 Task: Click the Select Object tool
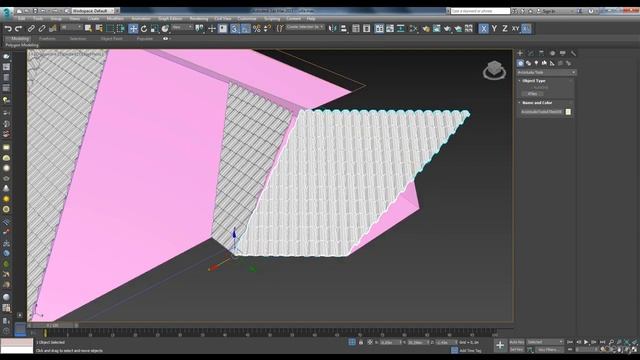coord(88,29)
